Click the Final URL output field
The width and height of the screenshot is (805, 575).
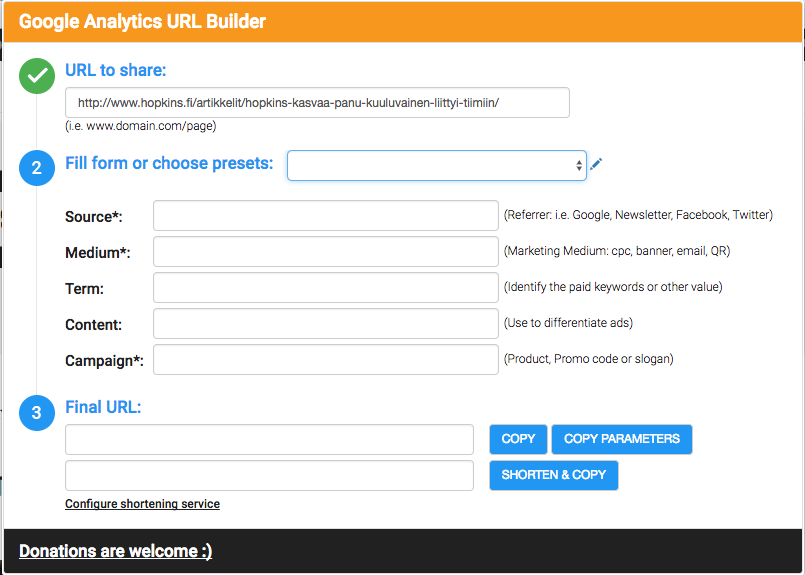[269, 439]
